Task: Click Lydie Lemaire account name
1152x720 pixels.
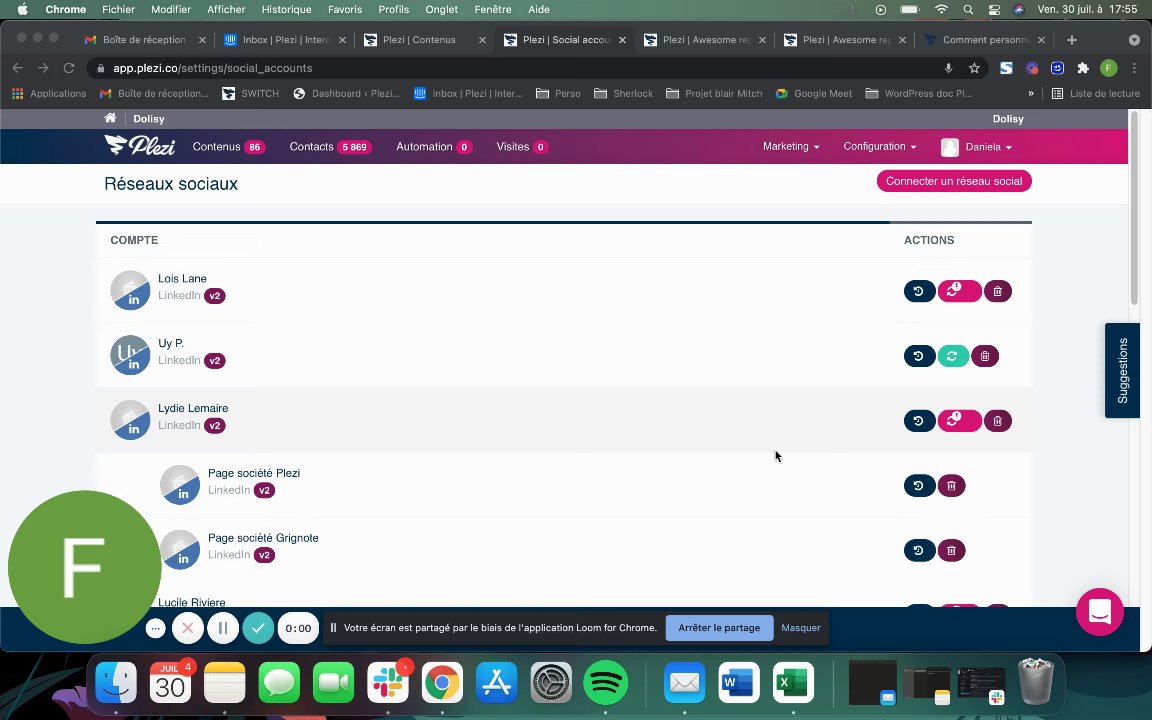Action: (193, 408)
